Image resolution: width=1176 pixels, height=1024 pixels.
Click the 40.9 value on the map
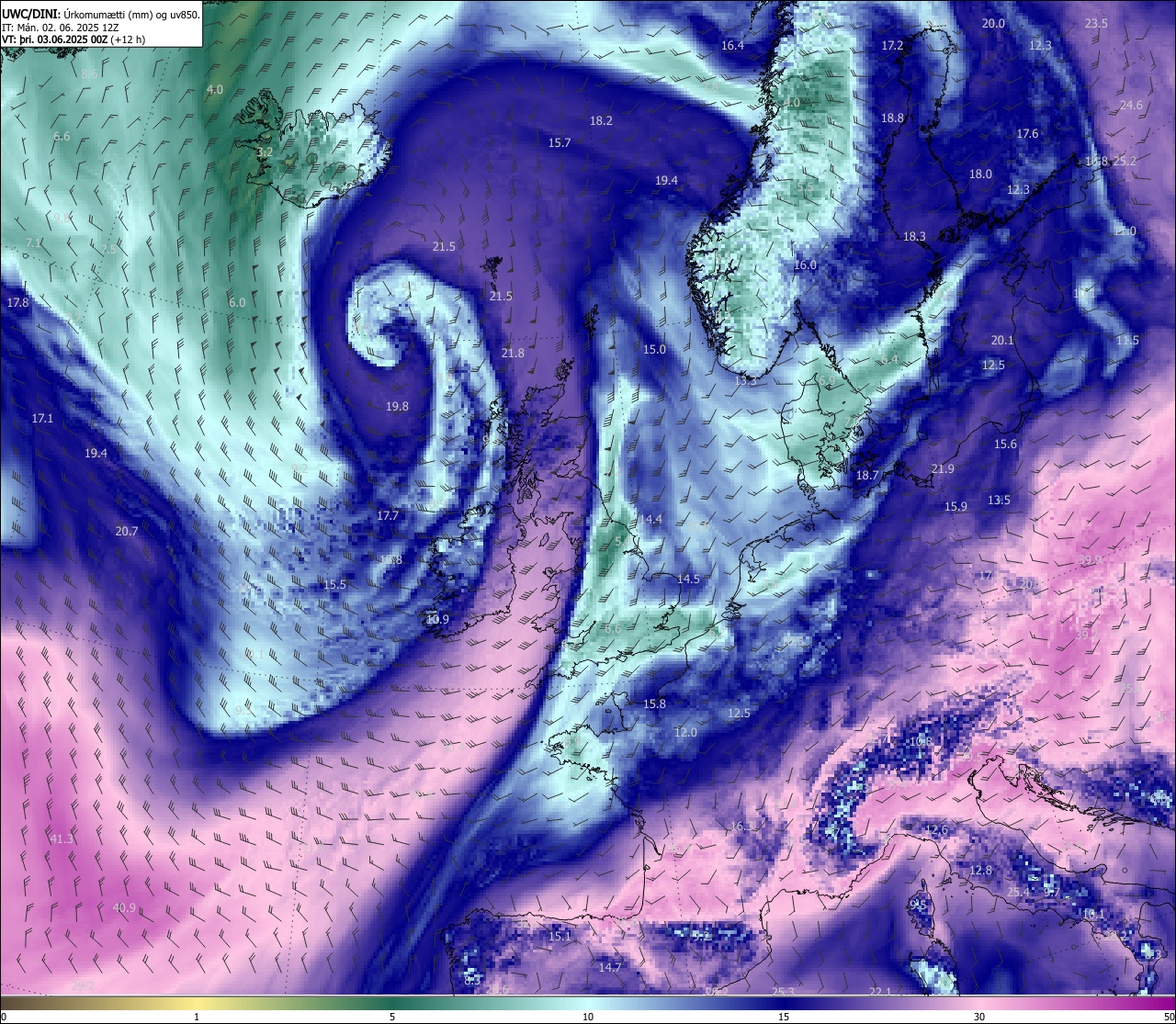(x=124, y=907)
